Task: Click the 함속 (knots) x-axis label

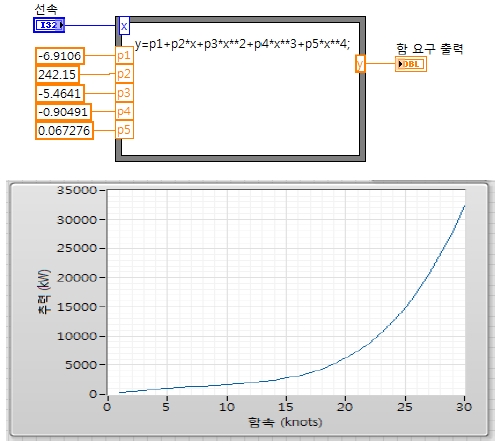Action: coord(285,422)
